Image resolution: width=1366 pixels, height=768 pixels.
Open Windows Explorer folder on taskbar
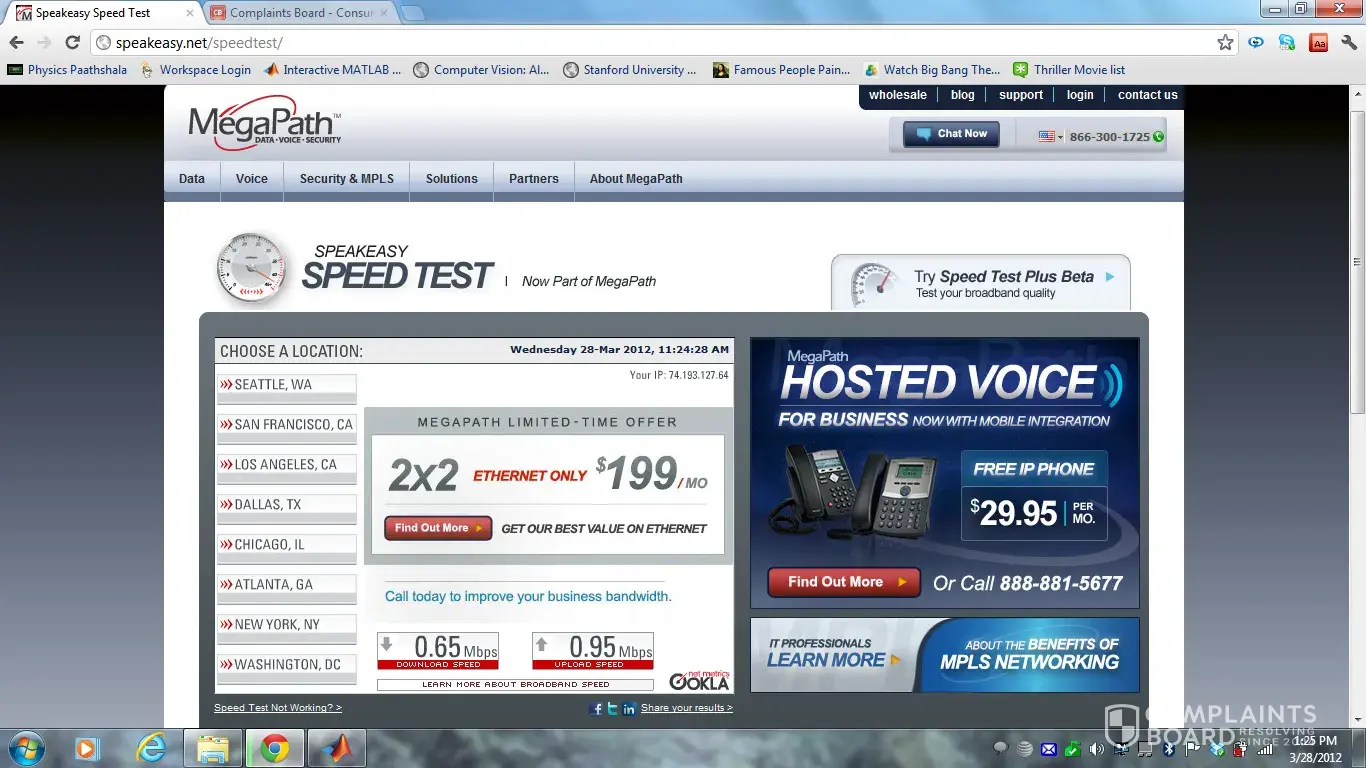(x=213, y=748)
